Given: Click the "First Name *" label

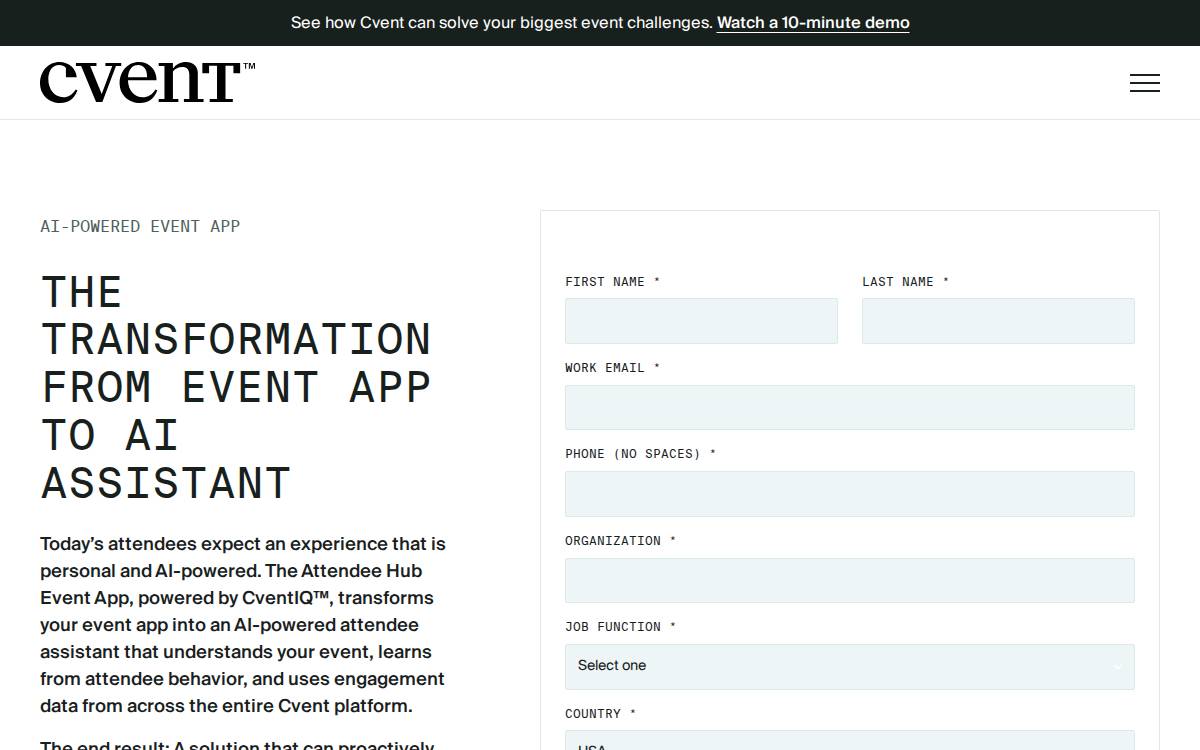Looking at the screenshot, I should click(x=613, y=282).
